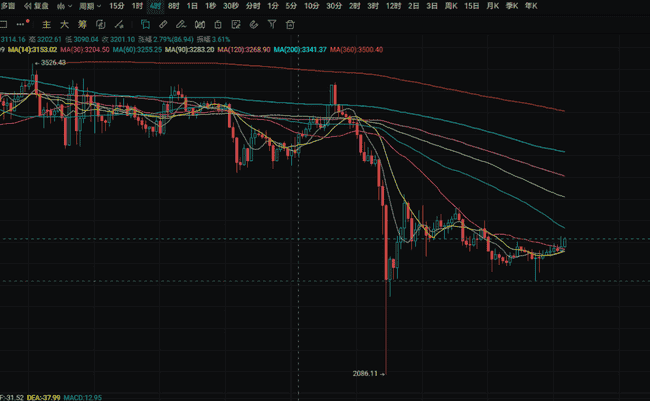Image resolution: width=650 pixels, height=401 pixels.
Task: Choose the 年K yearly interval
Action: pyautogui.click(x=529, y=6)
